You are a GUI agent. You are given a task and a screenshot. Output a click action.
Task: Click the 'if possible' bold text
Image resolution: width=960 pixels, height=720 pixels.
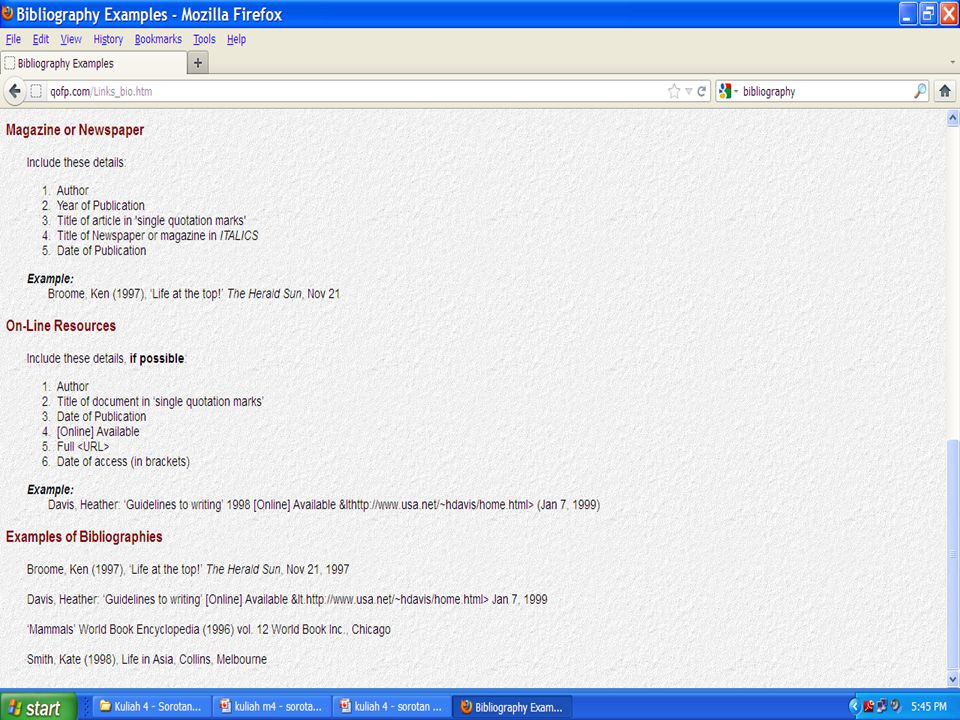point(157,358)
